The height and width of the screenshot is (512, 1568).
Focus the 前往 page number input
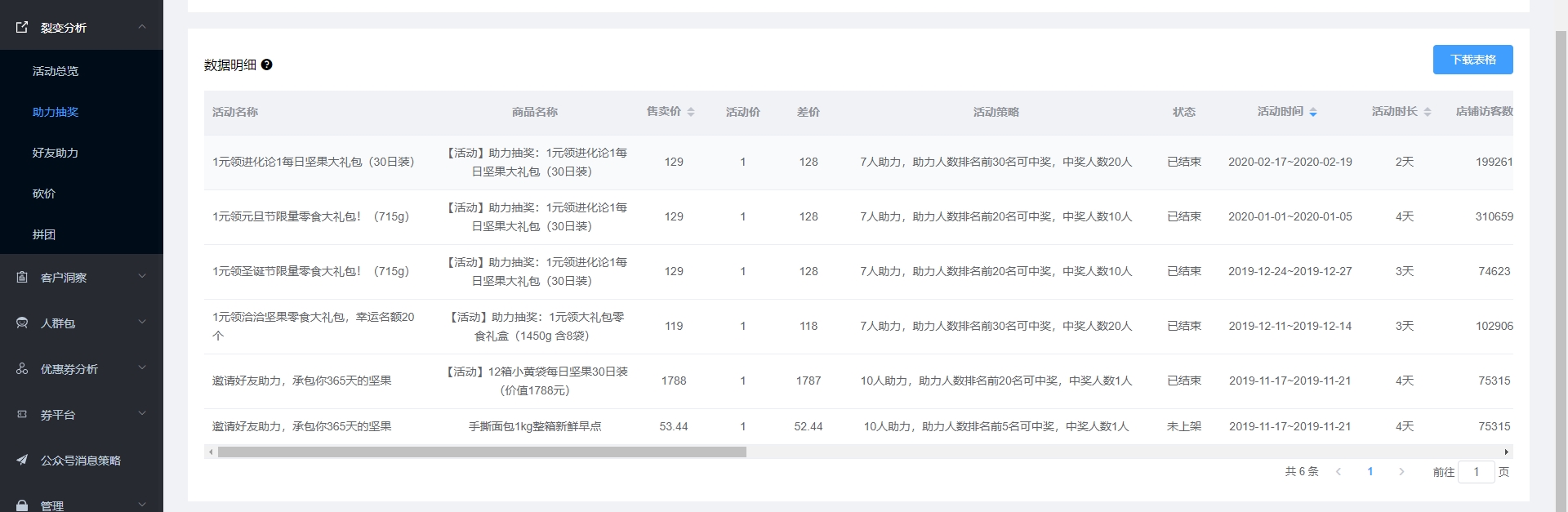point(1476,472)
